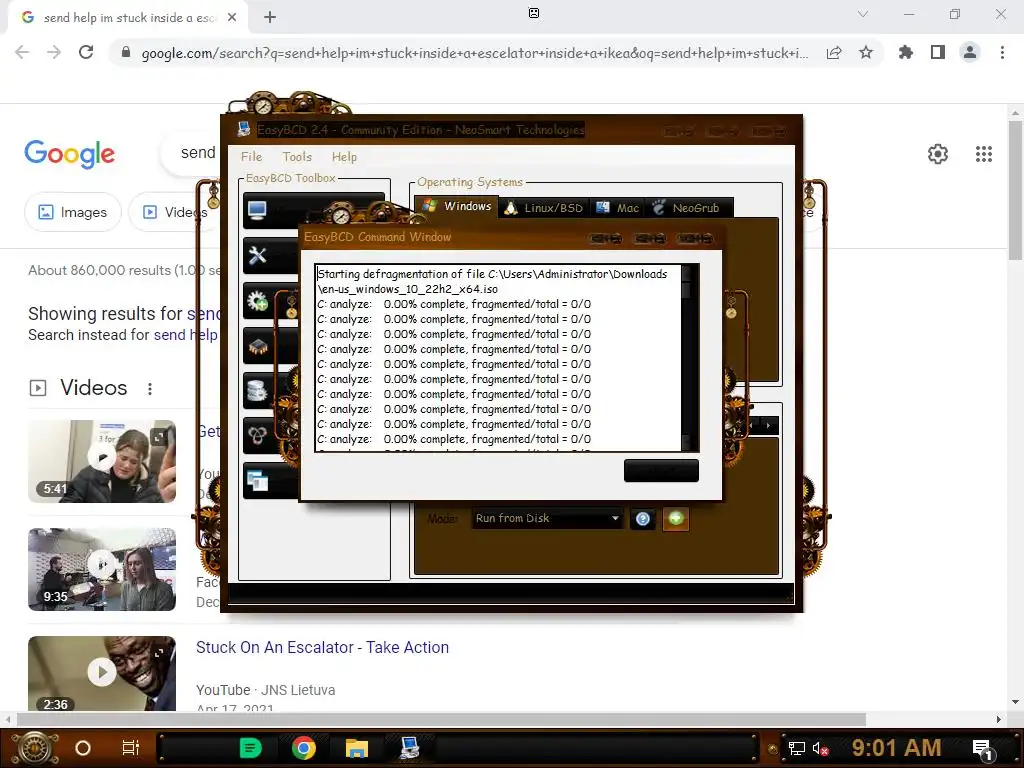
Task: Open Google apps grid
Action: pos(984,154)
